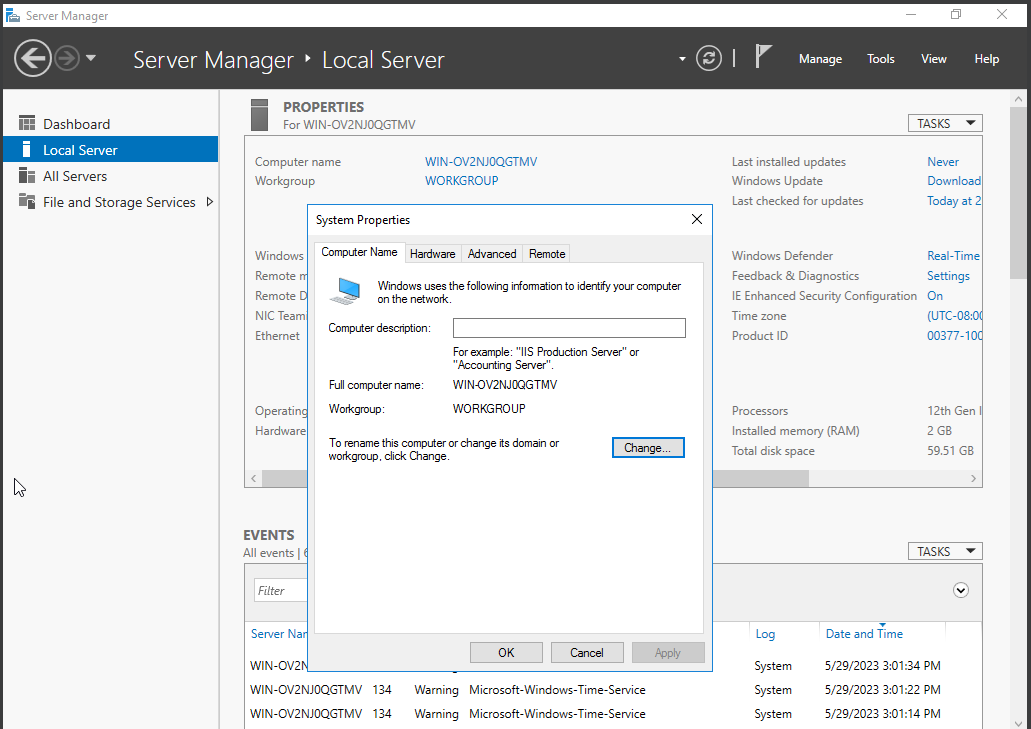The image size is (1031, 729).
Task: Open the dropdown arrow left of refresh
Action: click(682, 59)
